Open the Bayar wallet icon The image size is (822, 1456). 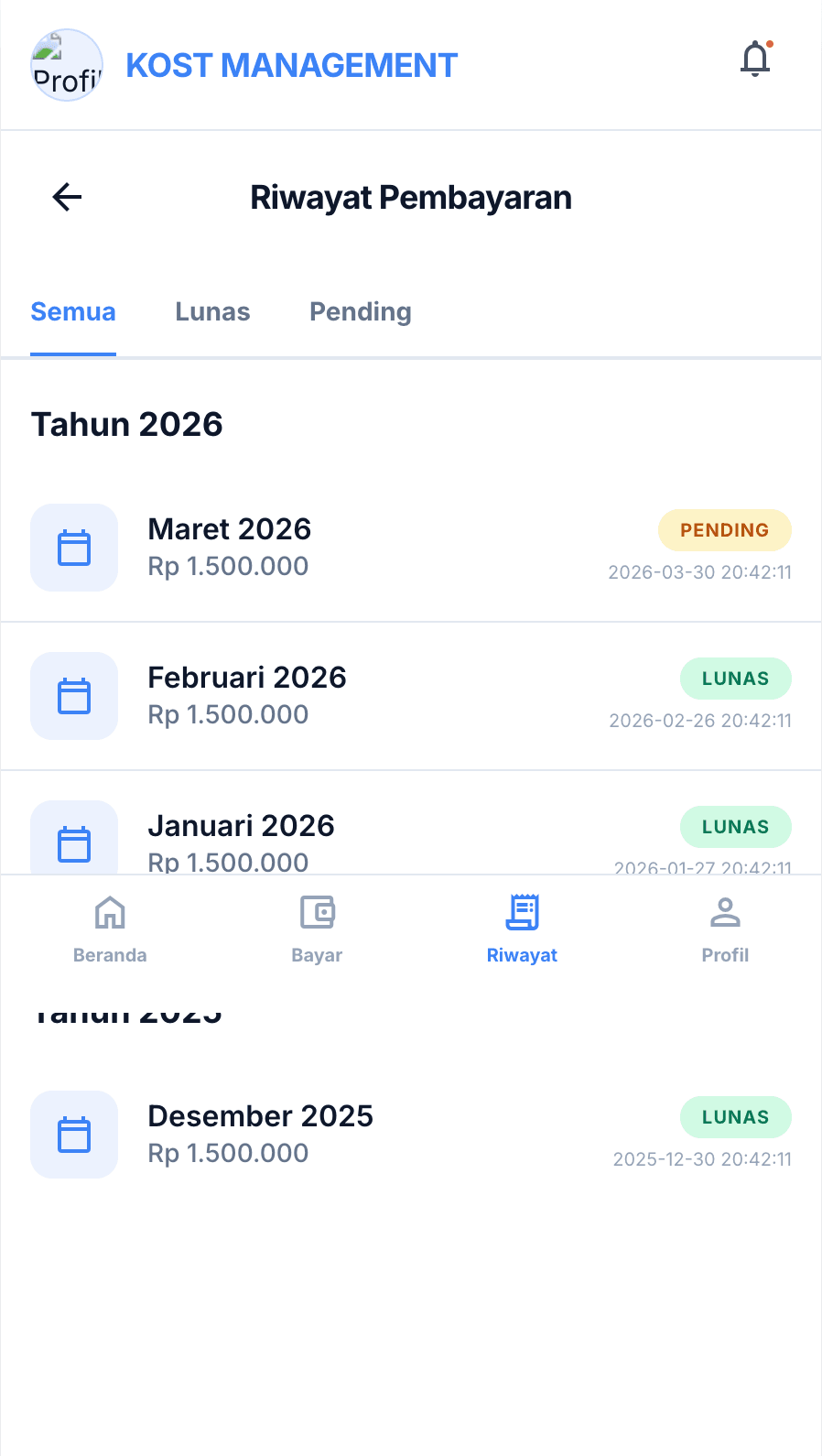[317, 913]
